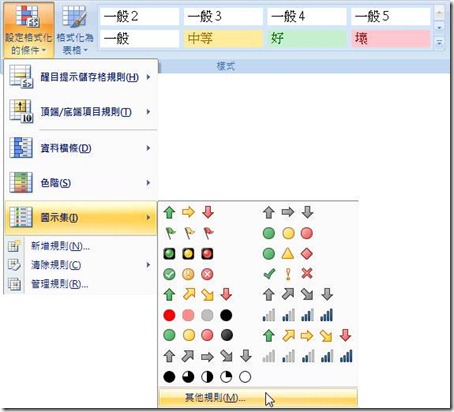The width and height of the screenshot is (454, 412).
Task: Select the 一般 4 cell style
Action: pyautogui.click(x=306, y=16)
